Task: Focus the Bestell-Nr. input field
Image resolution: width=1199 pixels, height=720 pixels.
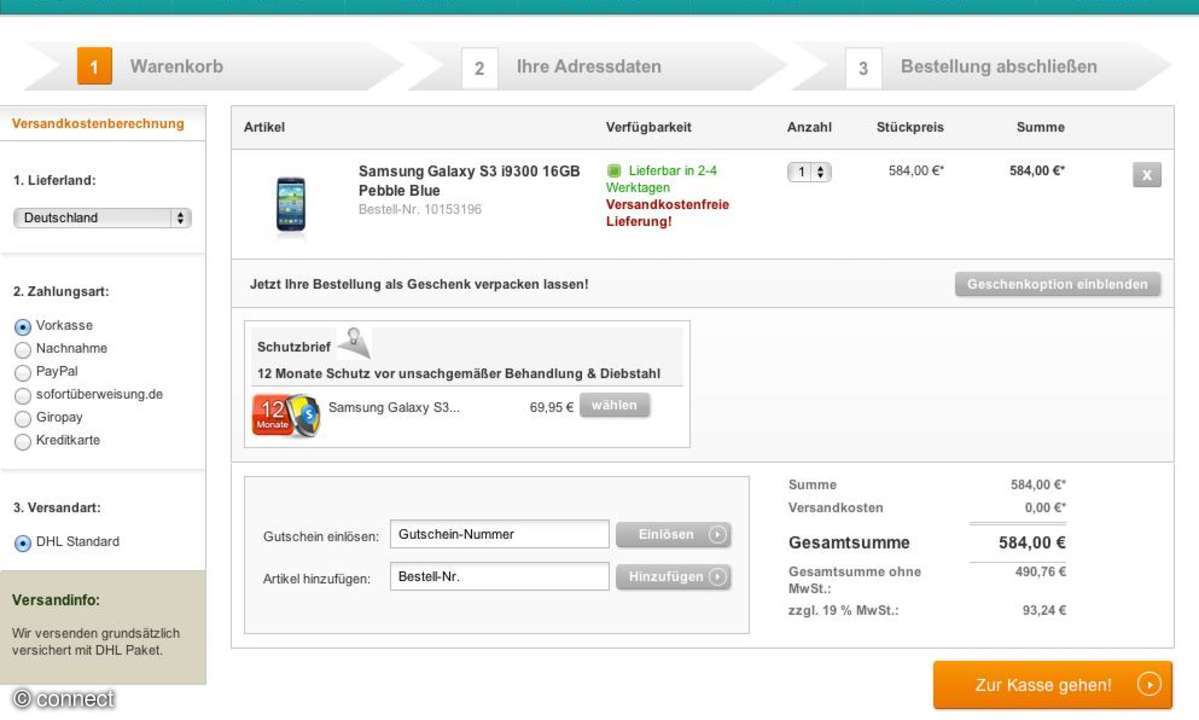Action: [x=499, y=576]
